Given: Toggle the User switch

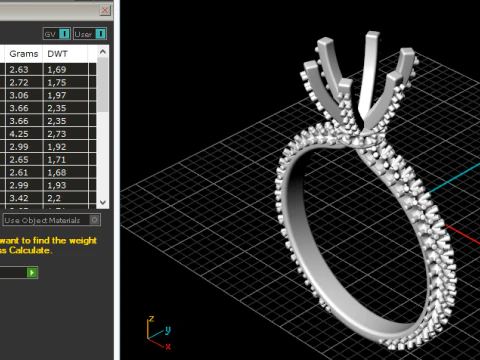Looking at the screenshot, I should coord(90,34).
